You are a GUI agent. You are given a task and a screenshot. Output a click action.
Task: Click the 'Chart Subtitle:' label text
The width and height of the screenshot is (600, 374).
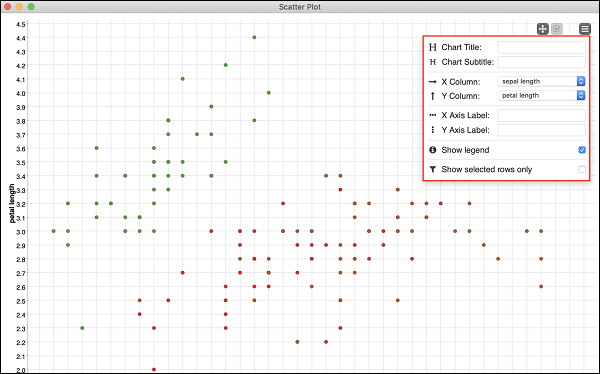tap(468, 62)
